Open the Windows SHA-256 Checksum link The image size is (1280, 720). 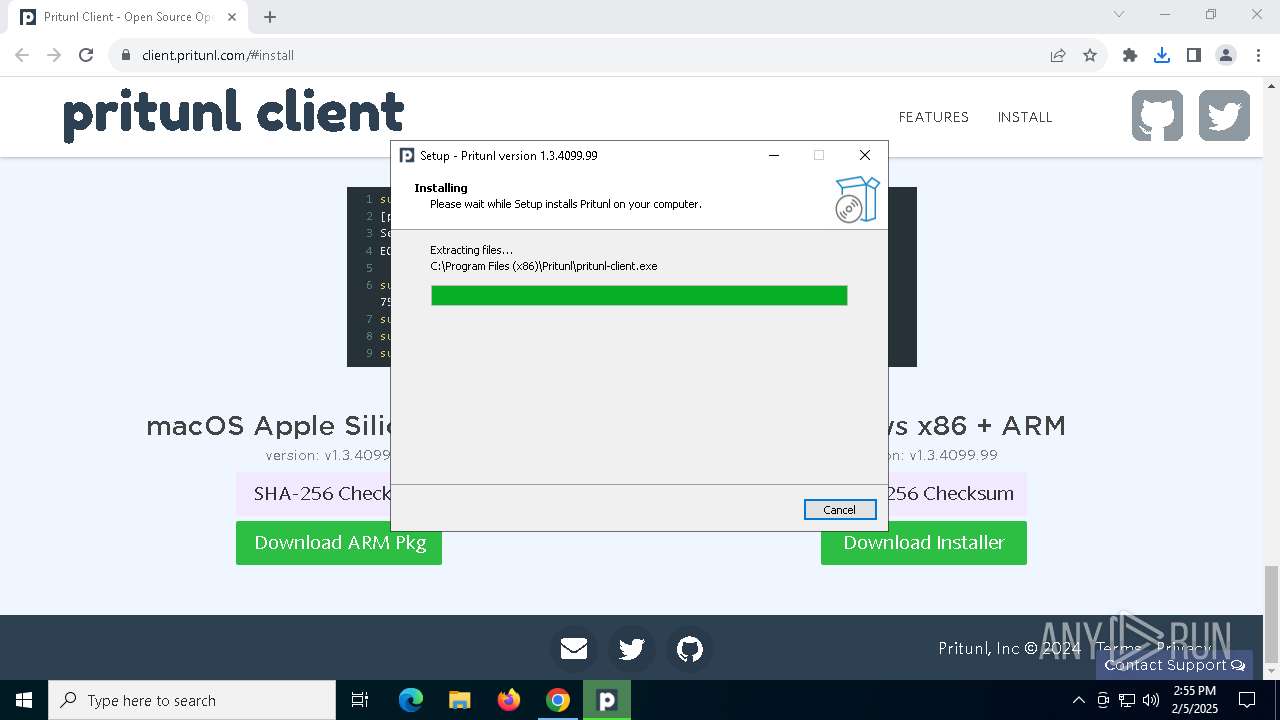coord(957,494)
